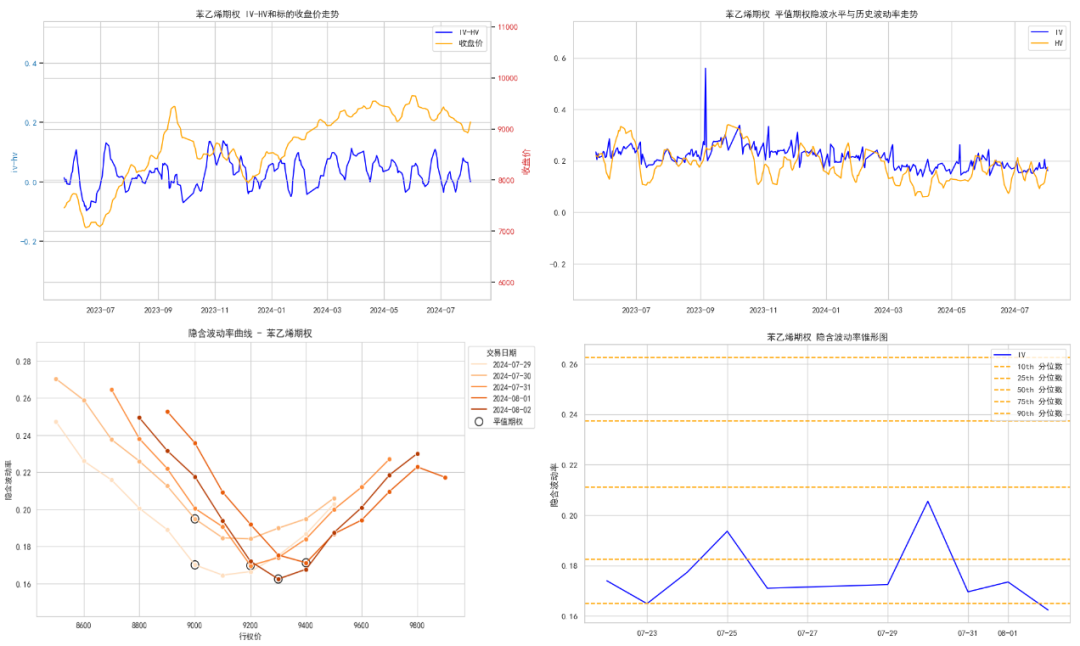
Task: Click the "行权价" x-axis label
Action: click(x=250, y=637)
